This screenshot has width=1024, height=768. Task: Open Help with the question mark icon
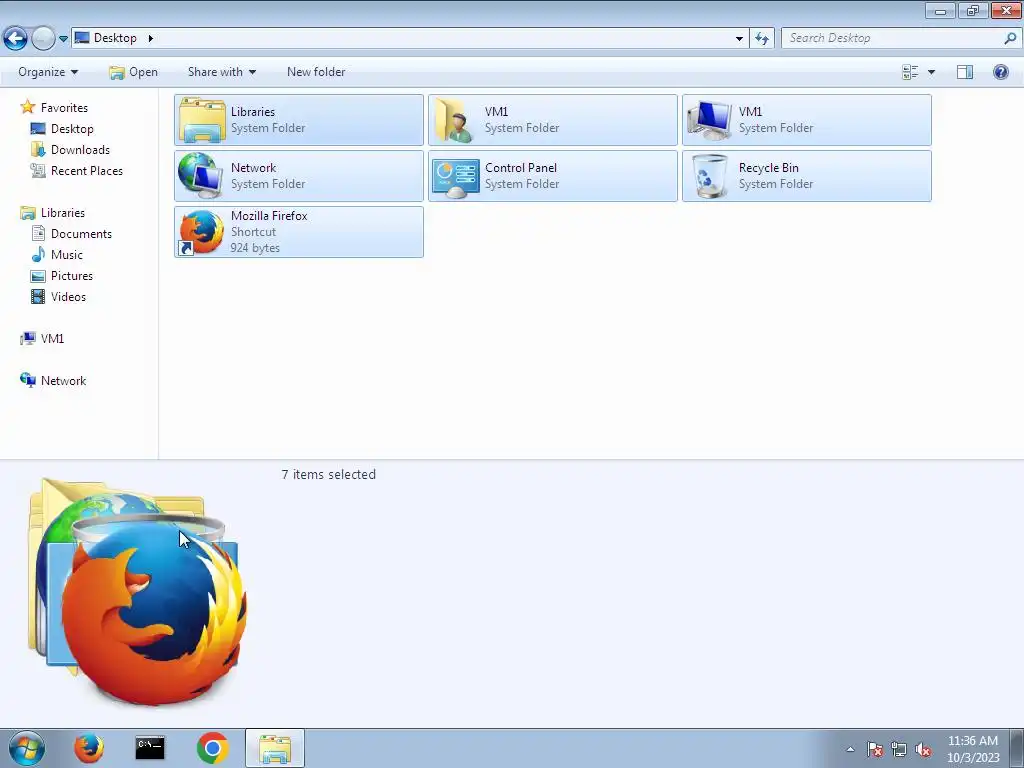pyautogui.click(x=1000, y=72)
